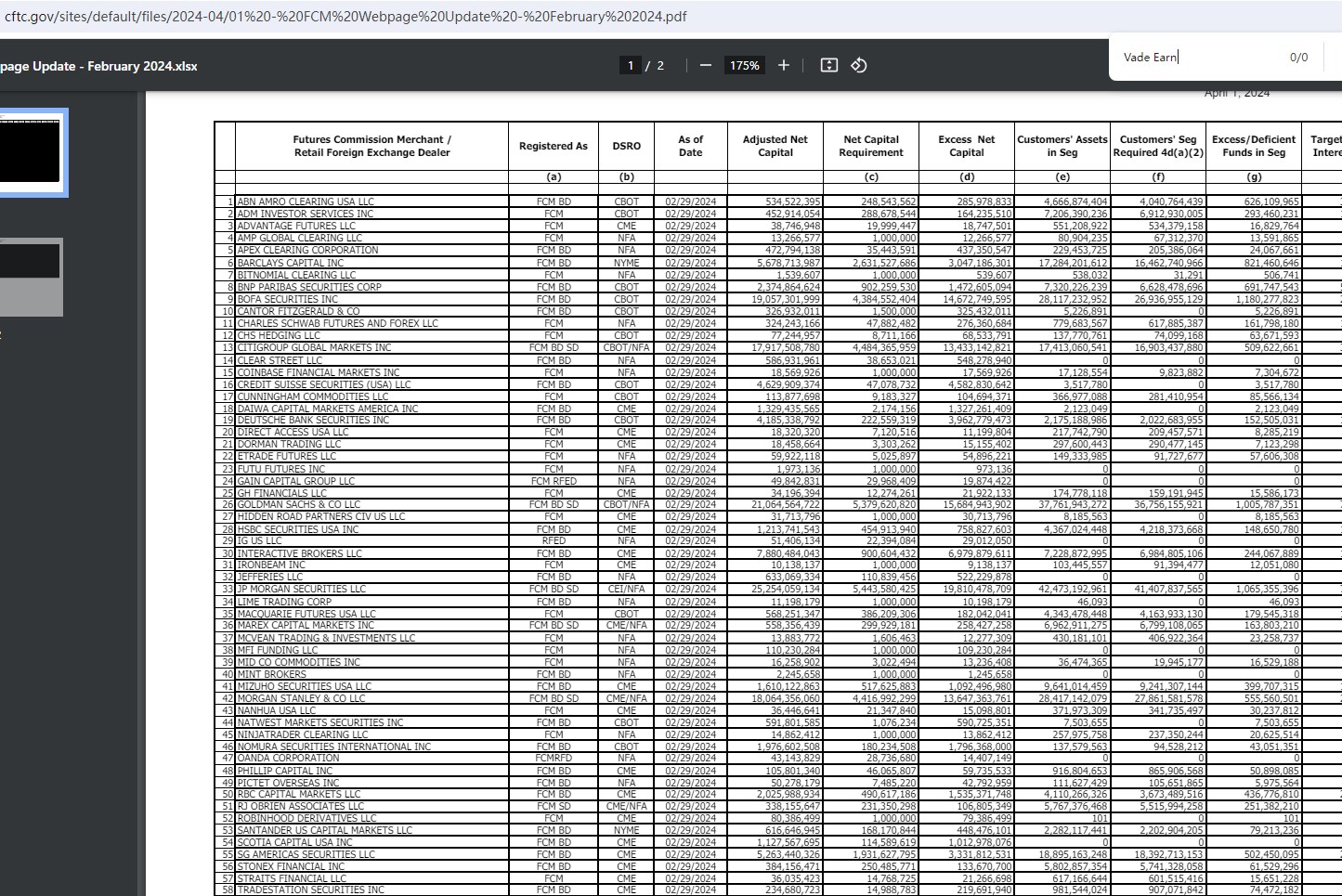Click 'COINBASE FINANCIAL MARKETS INC' row name
This screenshot has width=1342, height=896.
[319, 372]
